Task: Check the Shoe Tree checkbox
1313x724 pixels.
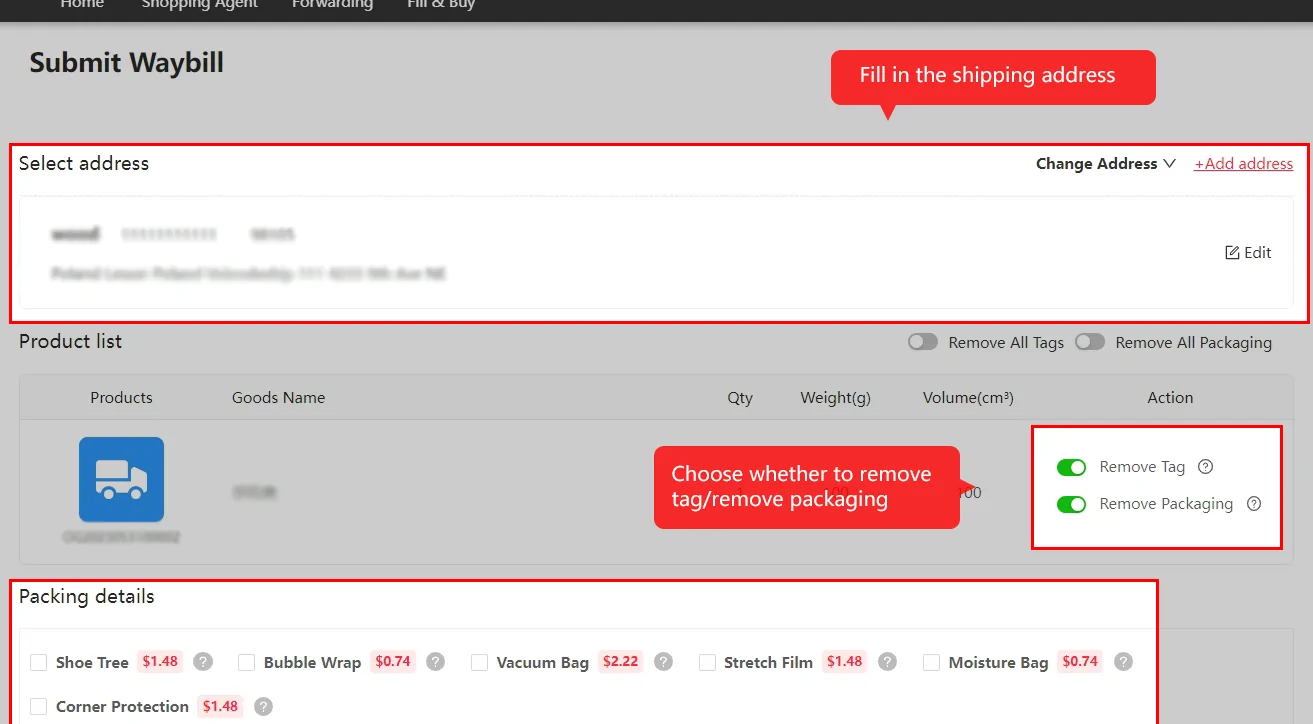Action: (39, 662)
